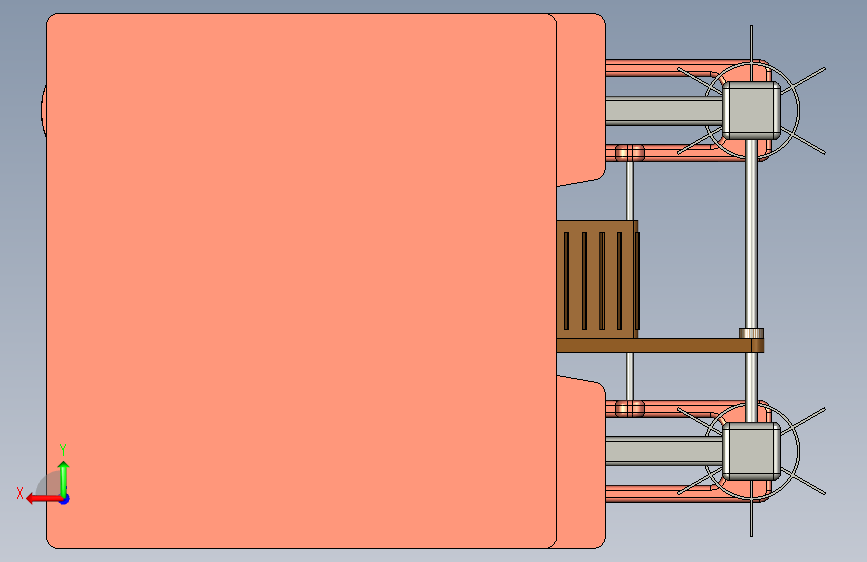Image resolution: width=867 pixels, height=562 pixels.
Task: Click the red X axis arrow of the triad
Action: pos(43,499)
